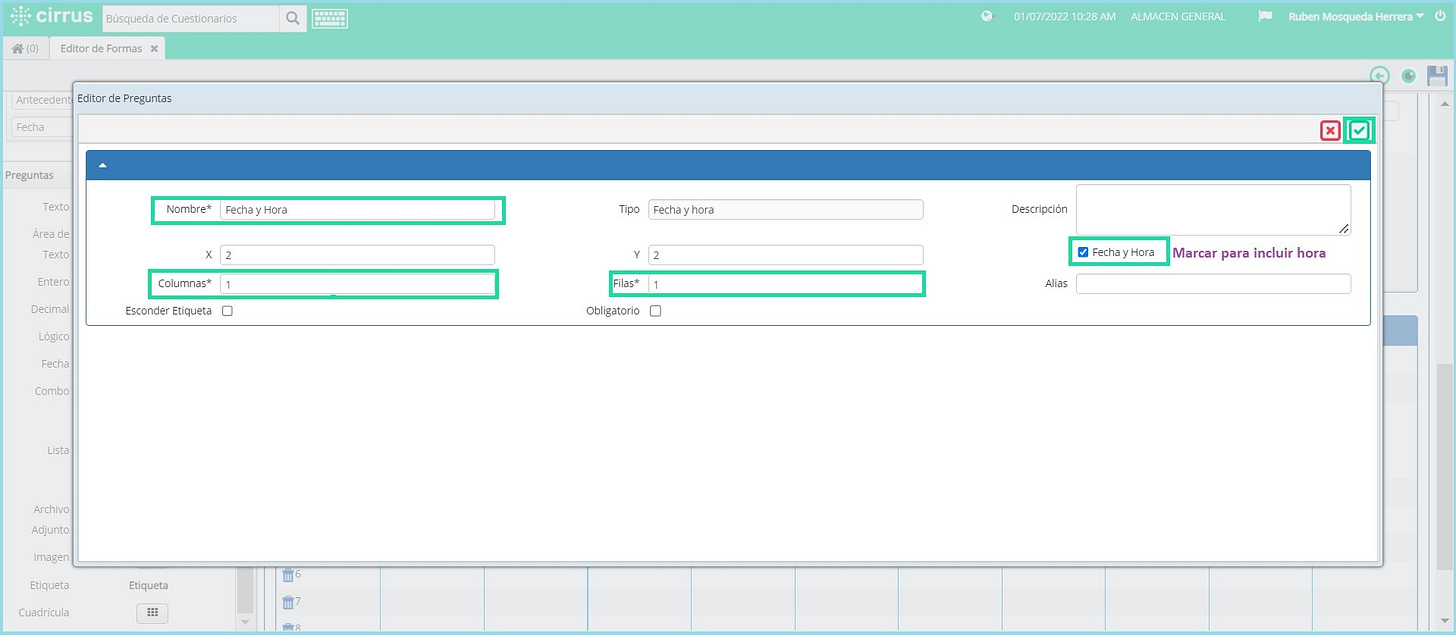The width and height of the screenshot is (1456, 635).
Task: Click the Descripción text area
Action: tap(1213, 210)
